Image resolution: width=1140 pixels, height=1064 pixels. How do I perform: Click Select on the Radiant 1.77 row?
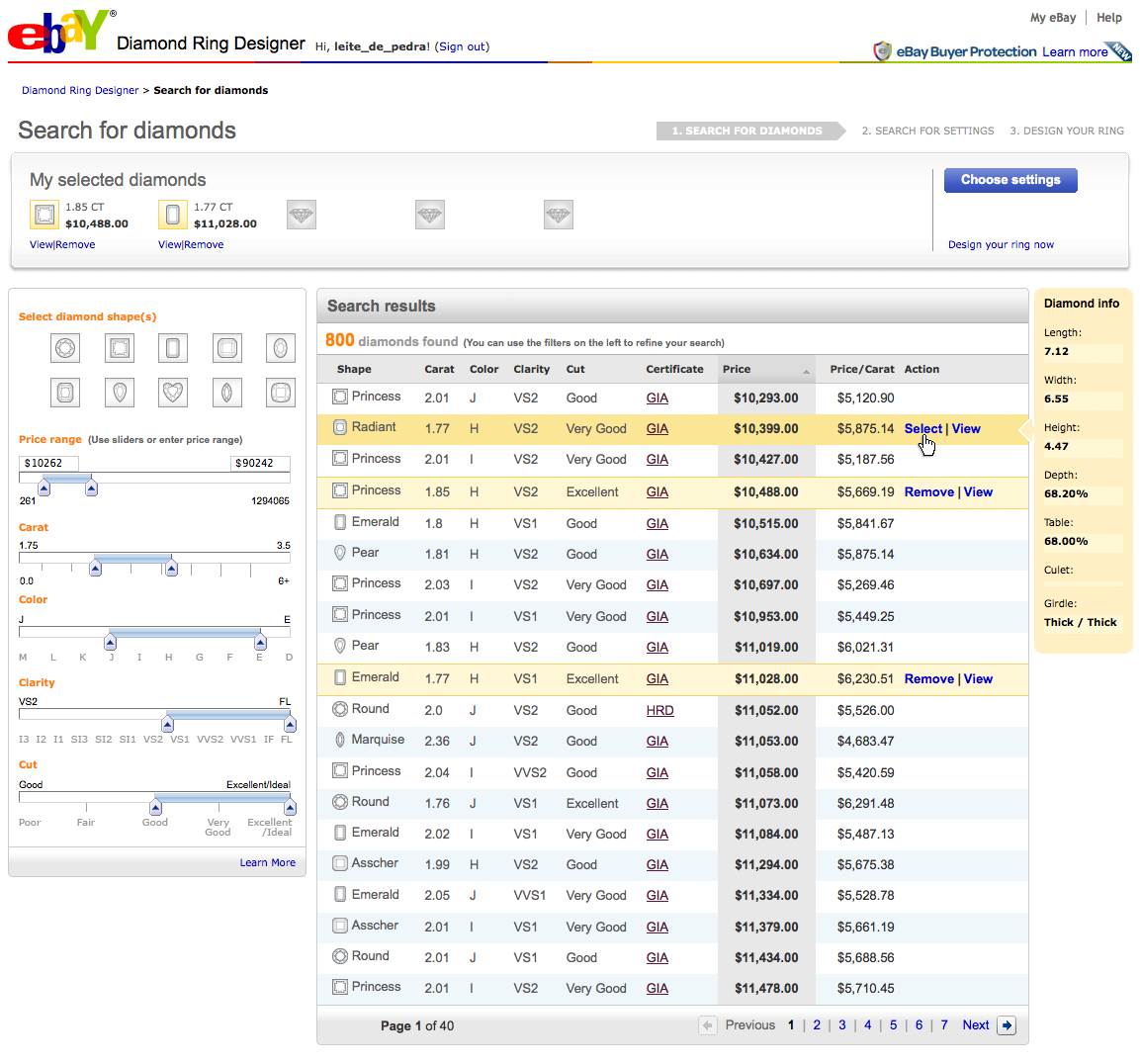click(x=922, y=429)
